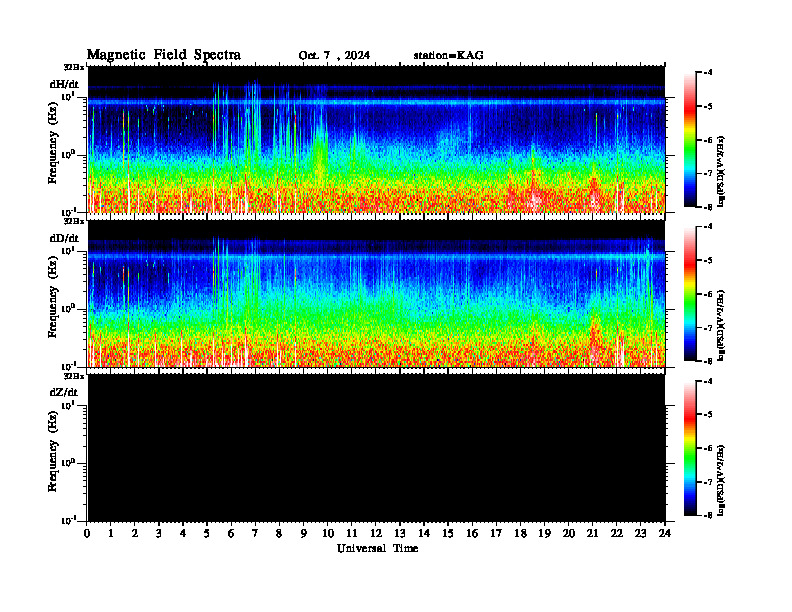
Task: Click the color scale bar beside dZ/dt
Action: tap(690, 448)
